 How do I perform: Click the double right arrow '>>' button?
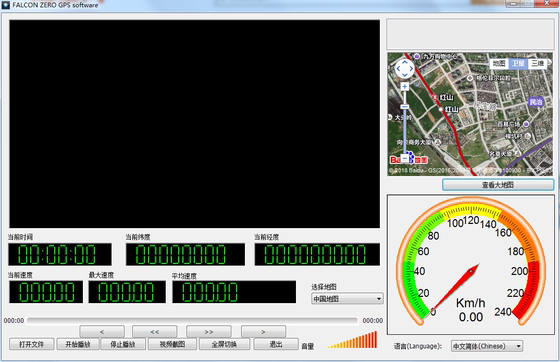pos(209,332)
